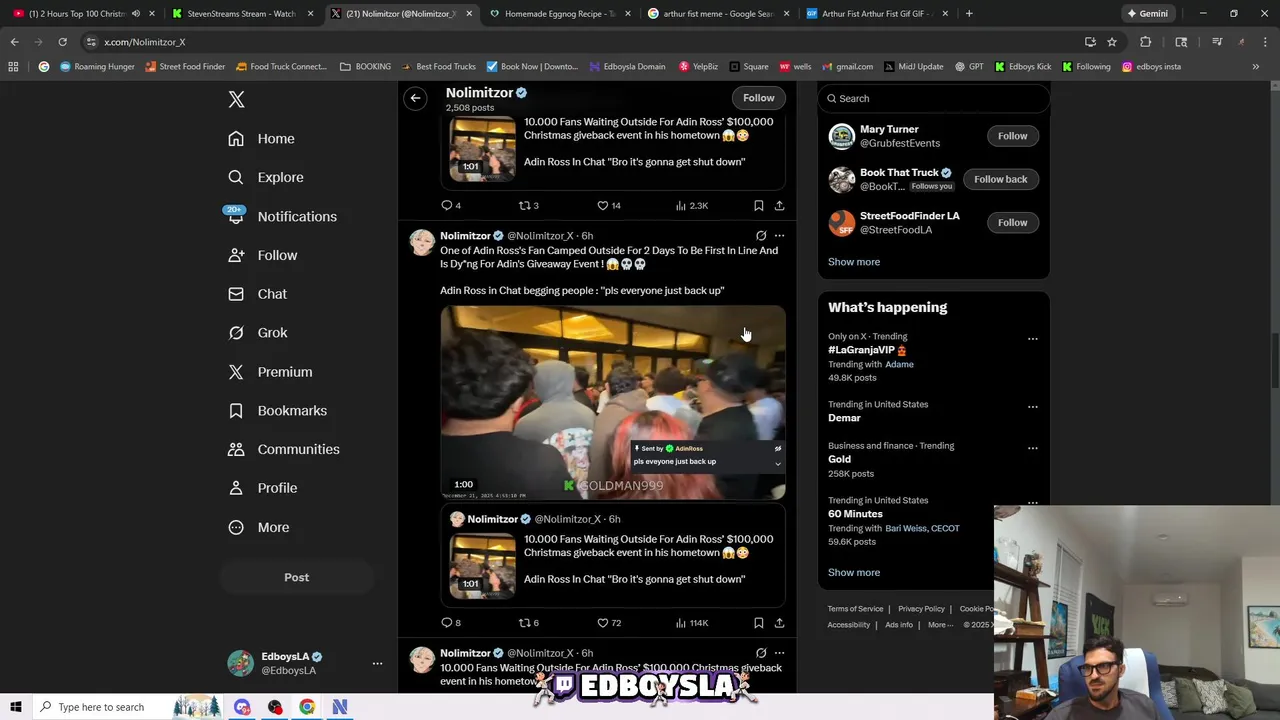Share the post with 2.3K views
This screenshot has height=720, width=1280.
[779, 205]
